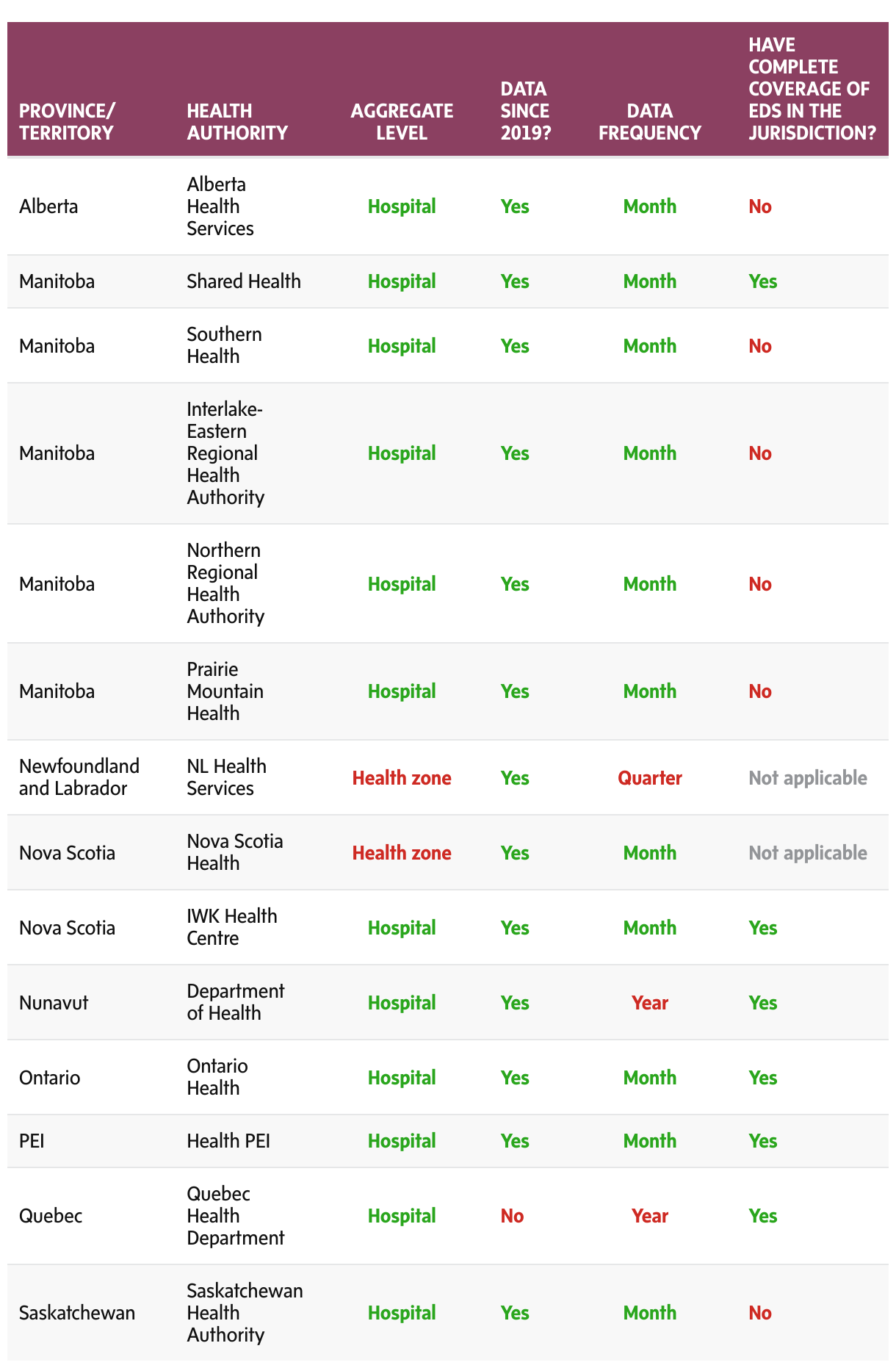Click the Province/Territory column header
The width and height of the screenshot is (896, 1368).
67,122
